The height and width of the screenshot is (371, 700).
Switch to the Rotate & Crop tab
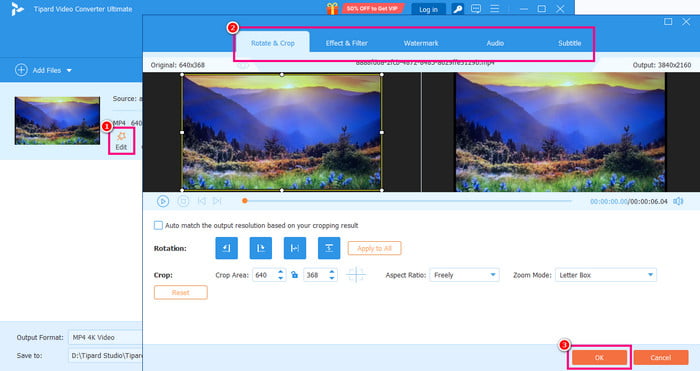[272, 43]
